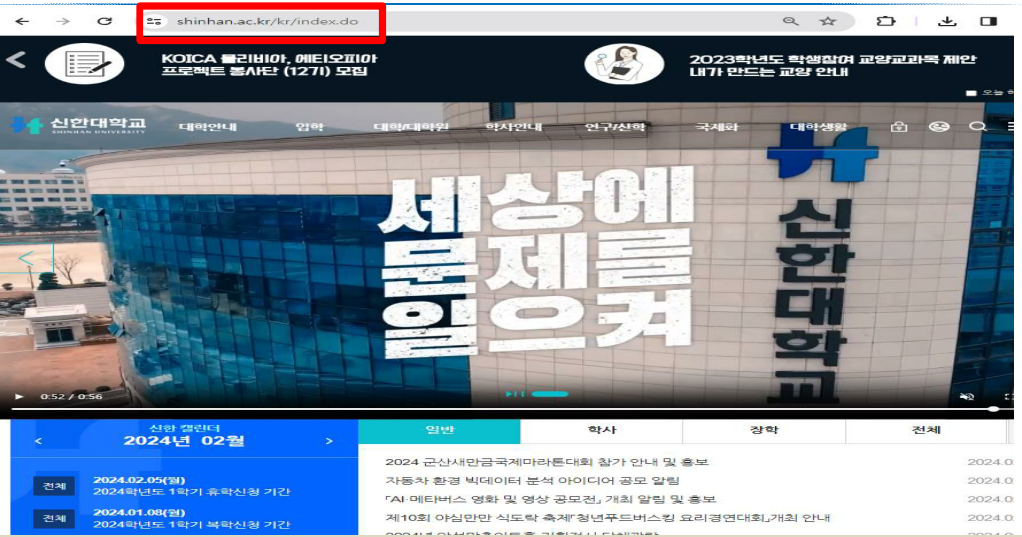Screen dimensions: 1022x537
Task: Click the browser back arrow
Action: click(x=22, y=21)
